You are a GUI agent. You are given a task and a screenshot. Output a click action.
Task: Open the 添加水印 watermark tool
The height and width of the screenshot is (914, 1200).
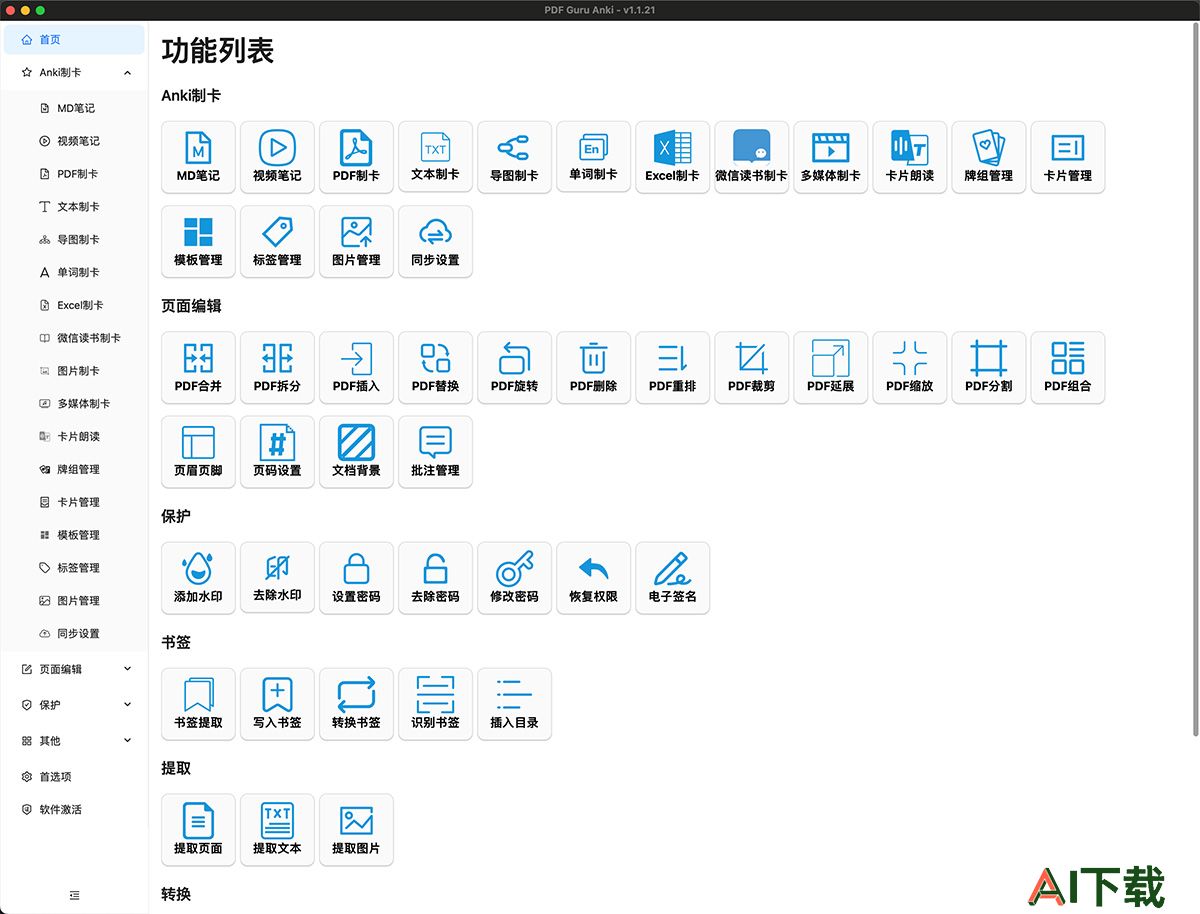[x=198, y=577]
